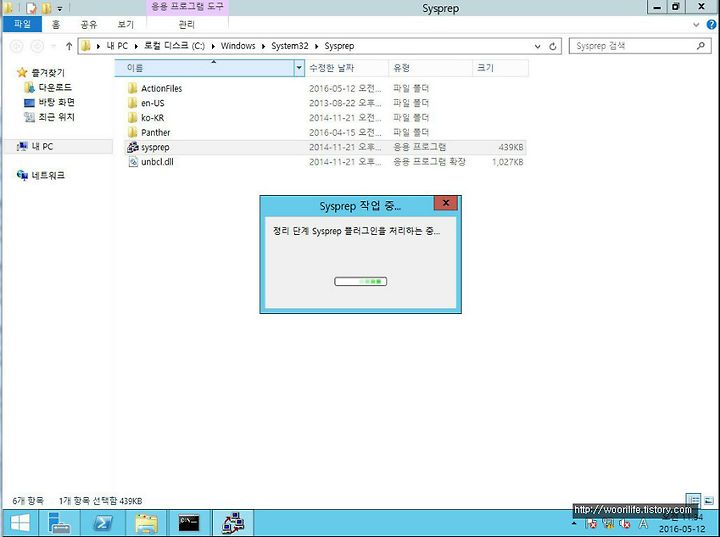
Task: Click the 439KB size cell
Action: click(511, 147)
